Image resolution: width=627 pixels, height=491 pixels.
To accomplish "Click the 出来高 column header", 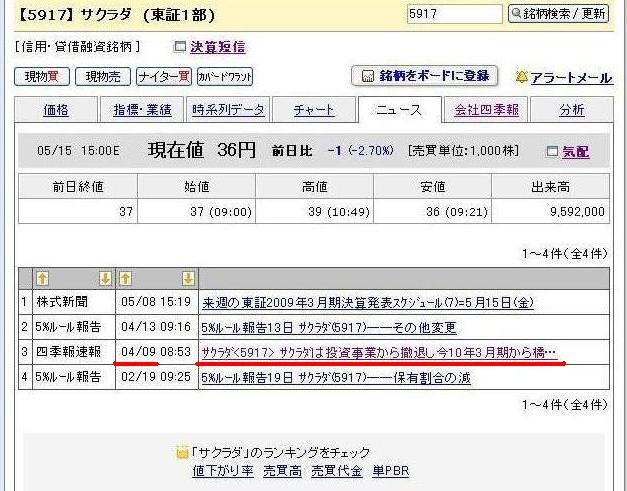I will coord(551,186).
